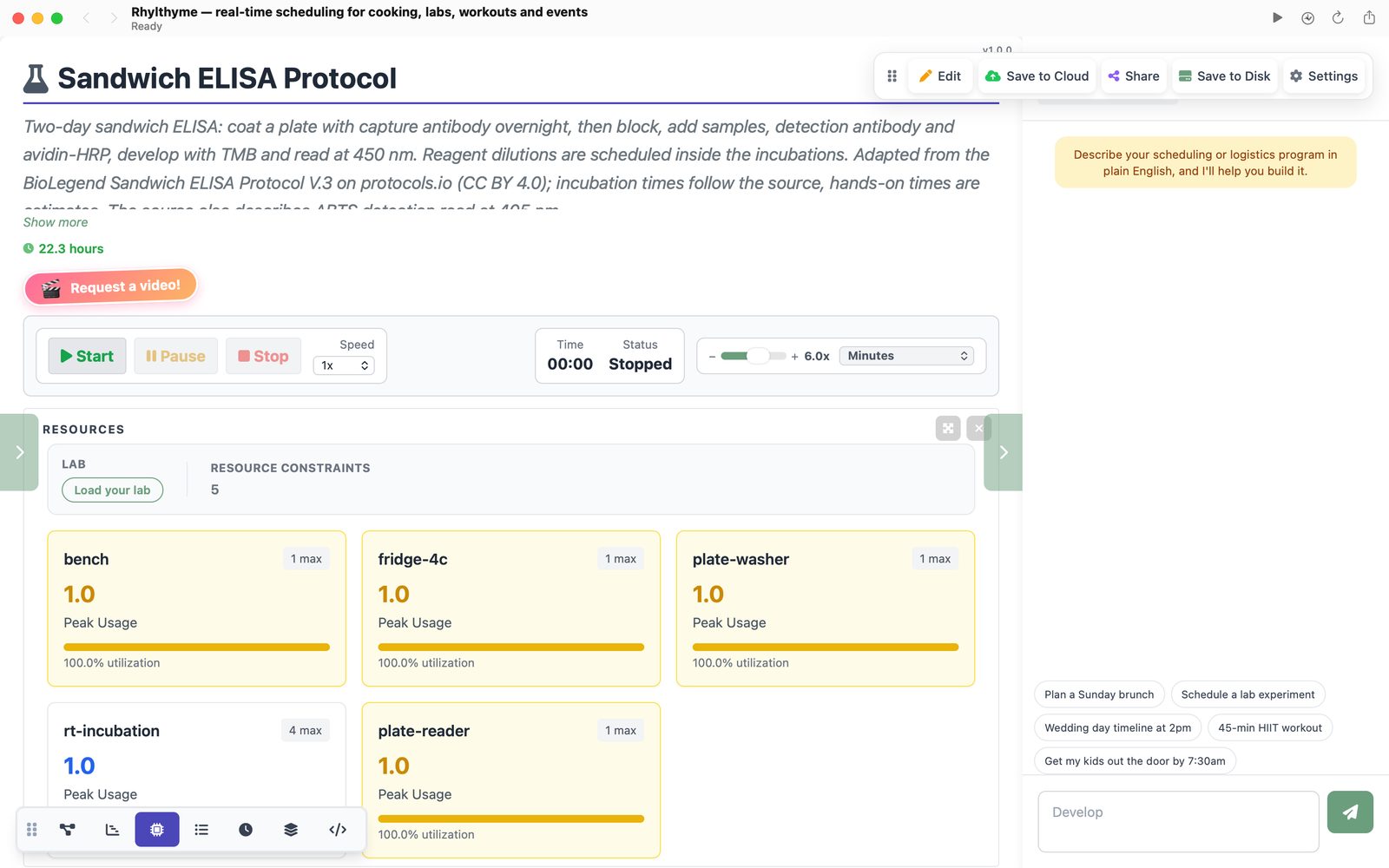Open the Speed 1x dropdown
The width and height of the screenshot is (1389, 868).
click(x=344, y=365)
